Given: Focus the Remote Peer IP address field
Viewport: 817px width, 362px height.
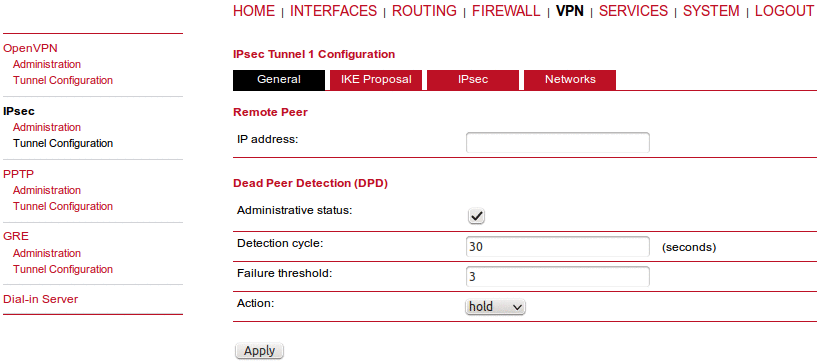Looking at the screenshot, I should coord(558,142).
